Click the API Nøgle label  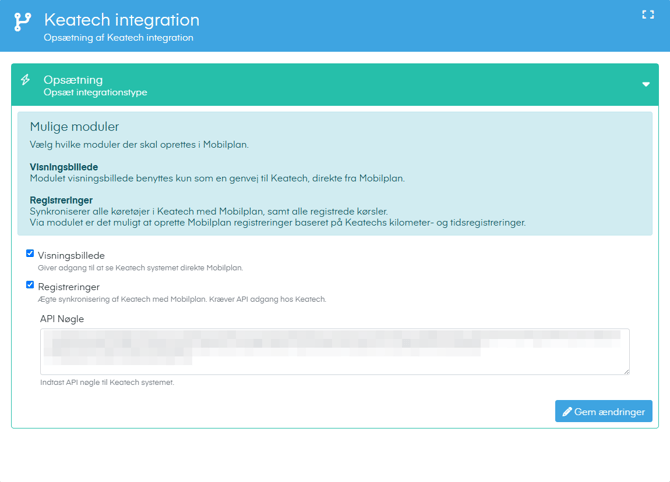tap(62, 319)
